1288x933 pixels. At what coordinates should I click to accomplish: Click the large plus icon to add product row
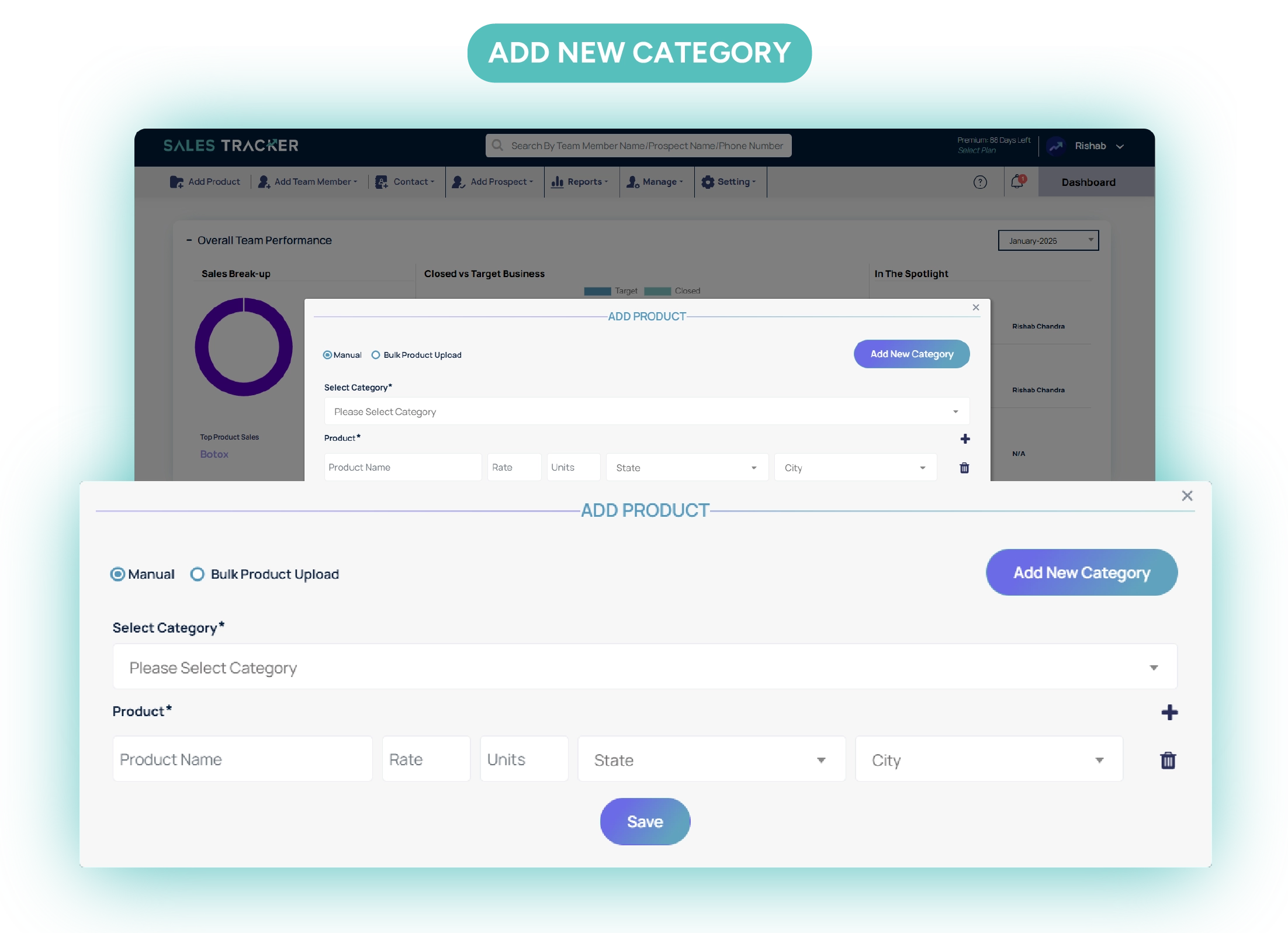[1169, 712]
